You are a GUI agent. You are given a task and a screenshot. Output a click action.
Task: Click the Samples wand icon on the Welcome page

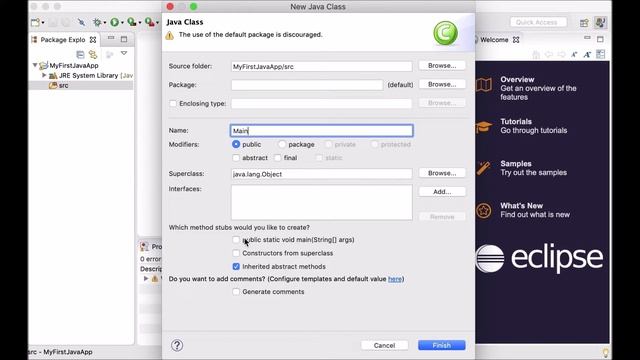(484, 168)
